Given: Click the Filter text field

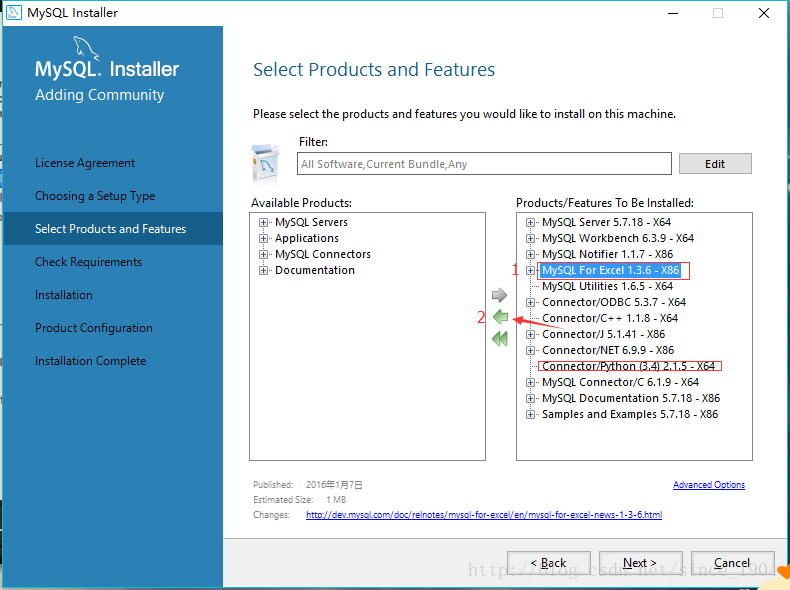Looking at the screenshot, I should pyautogui.click(x=485, y=164).
